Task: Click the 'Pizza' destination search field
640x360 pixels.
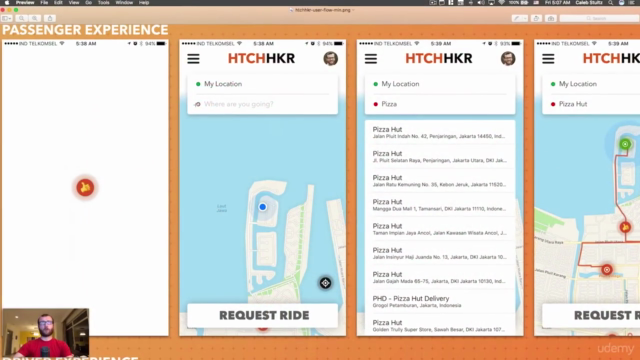Action: tap(440, 104)
